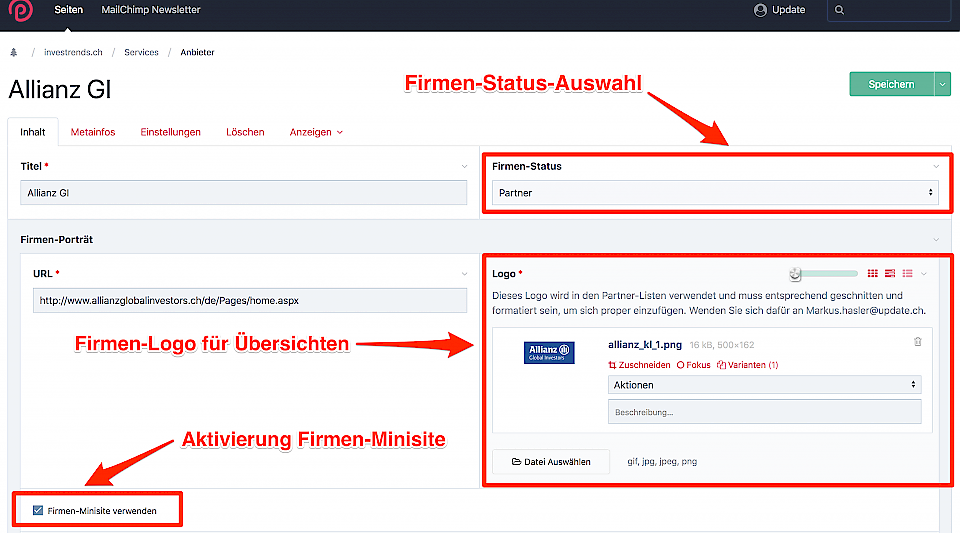Image resolution: width=960 pixels, height=533 pixels.
Task: Click the Logo thumbnail size slider
Action: click(x=825, y=273)
